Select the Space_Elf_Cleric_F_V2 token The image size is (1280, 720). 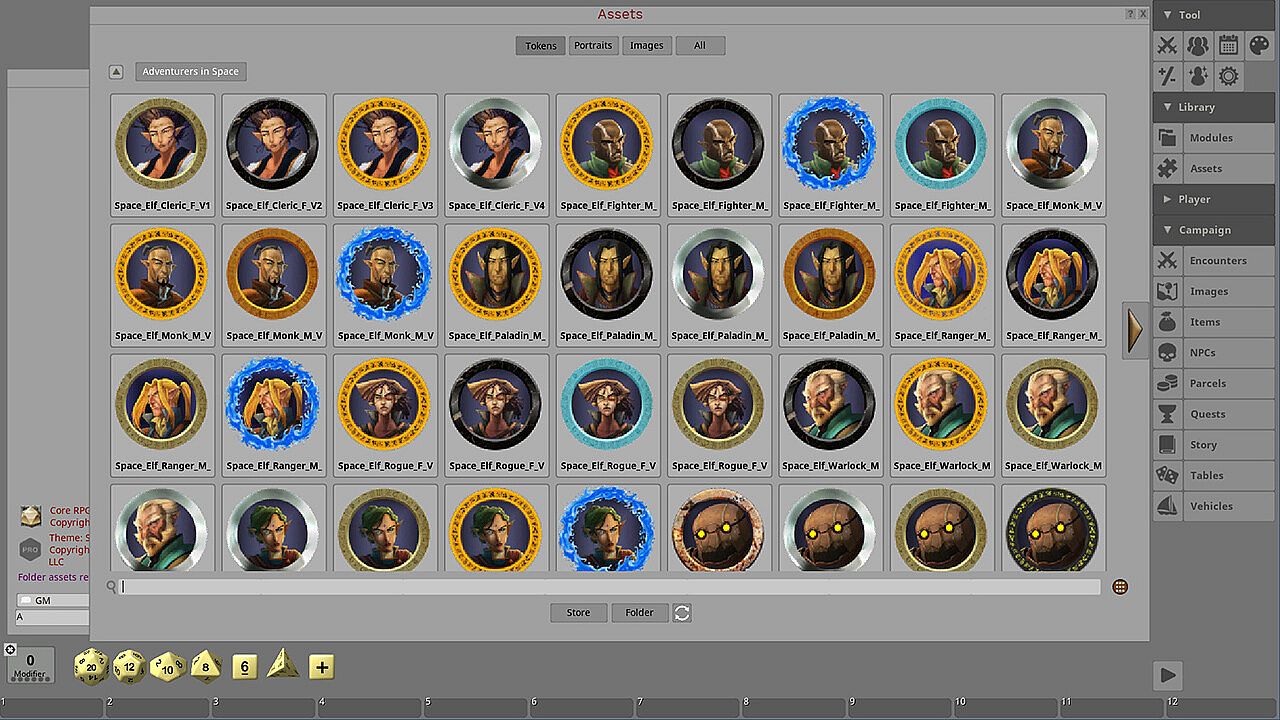click(274, 155)
